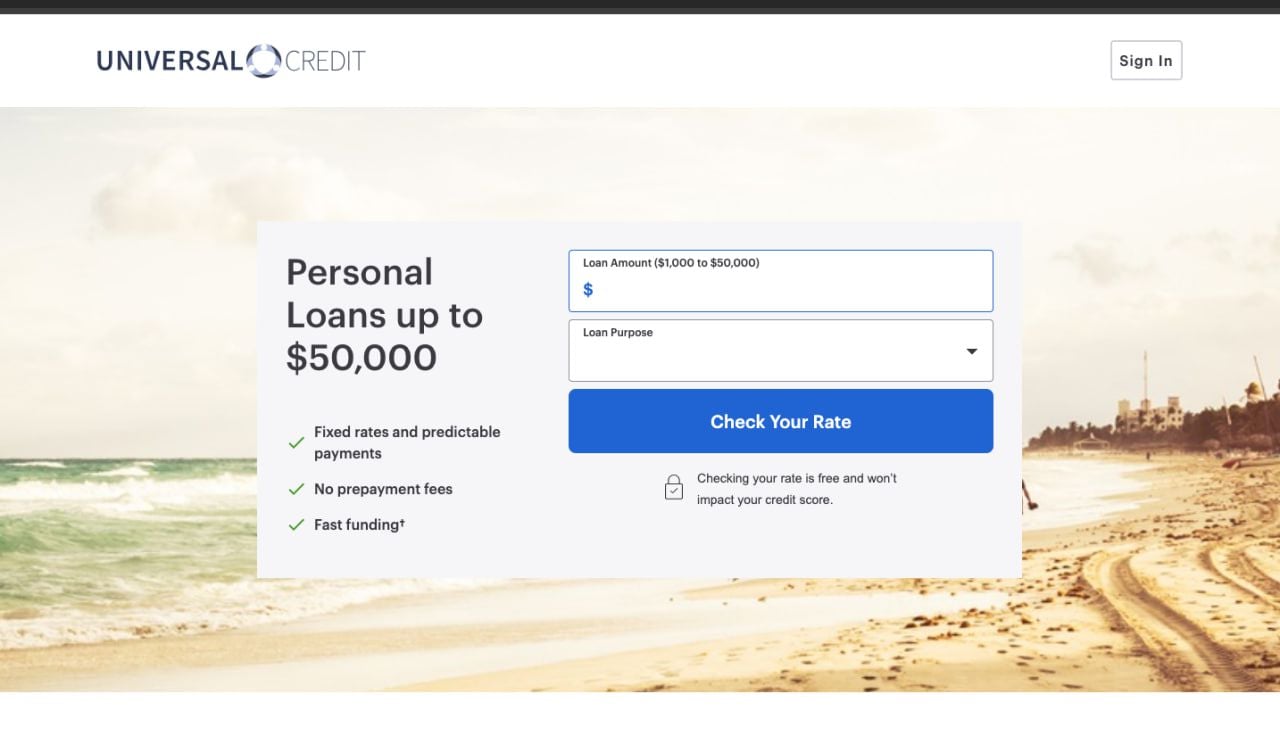Click the Universal Credit circular logo emblem

coord(263,61)
